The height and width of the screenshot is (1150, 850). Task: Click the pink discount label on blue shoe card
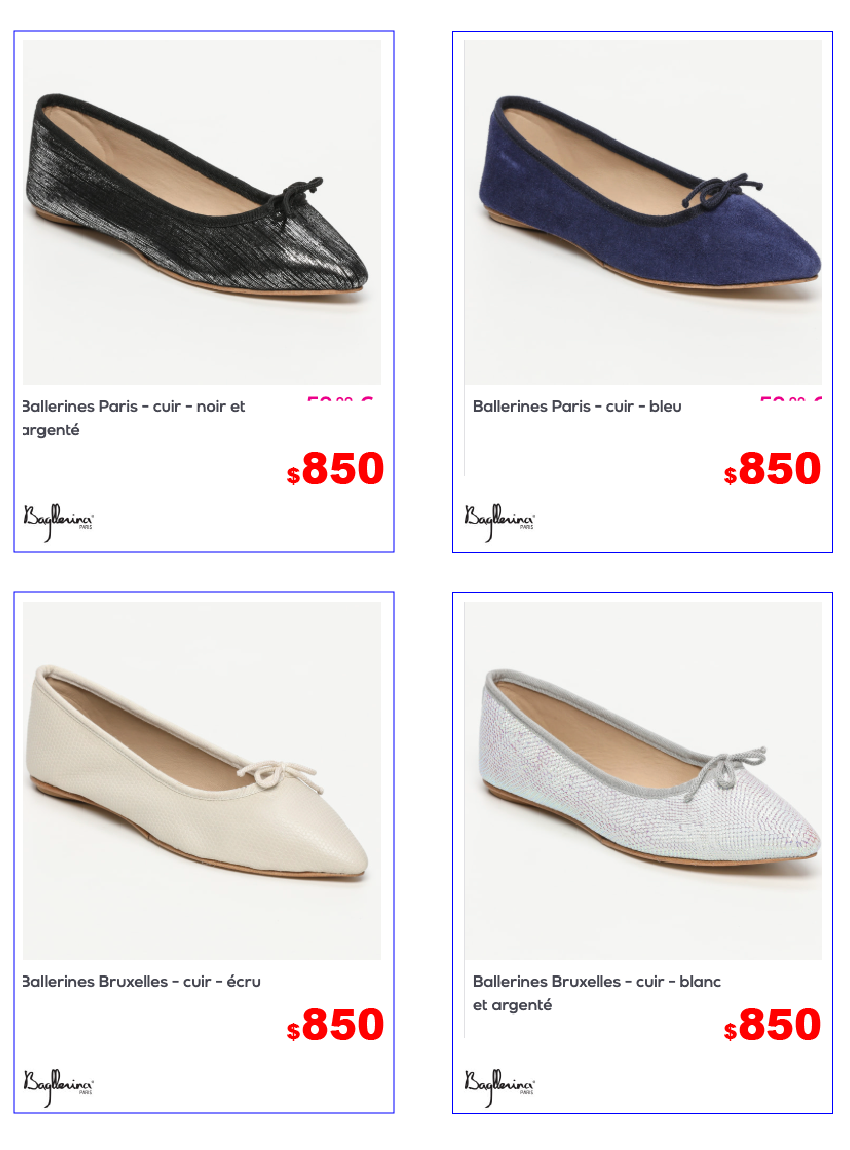click(x=791, y=398)
